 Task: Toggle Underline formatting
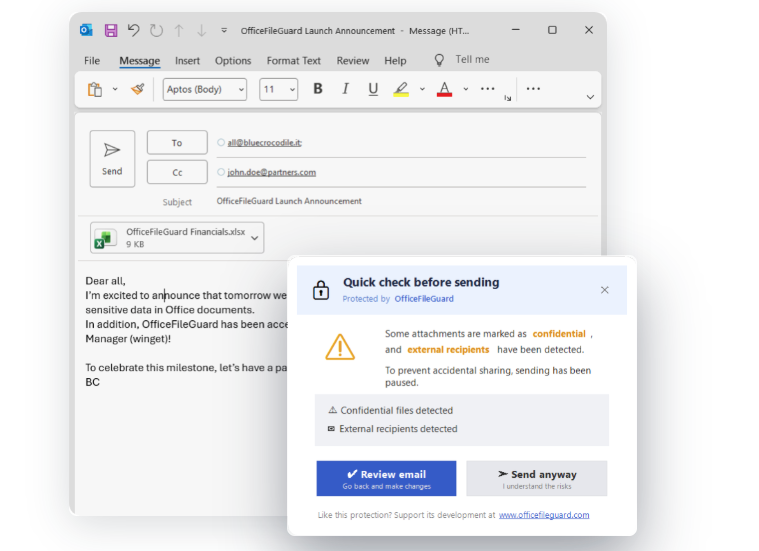[x=373, y=89]
